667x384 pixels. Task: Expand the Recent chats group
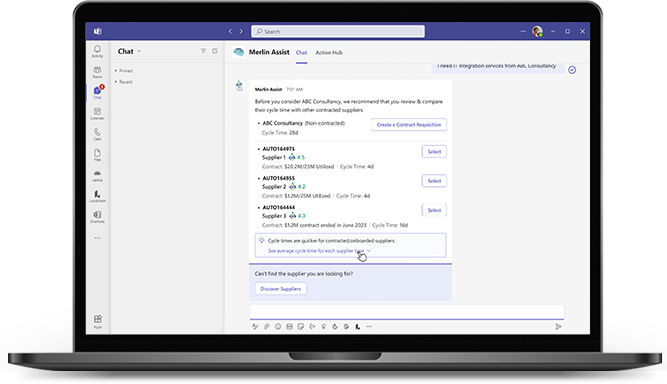(x=124, y=82)
